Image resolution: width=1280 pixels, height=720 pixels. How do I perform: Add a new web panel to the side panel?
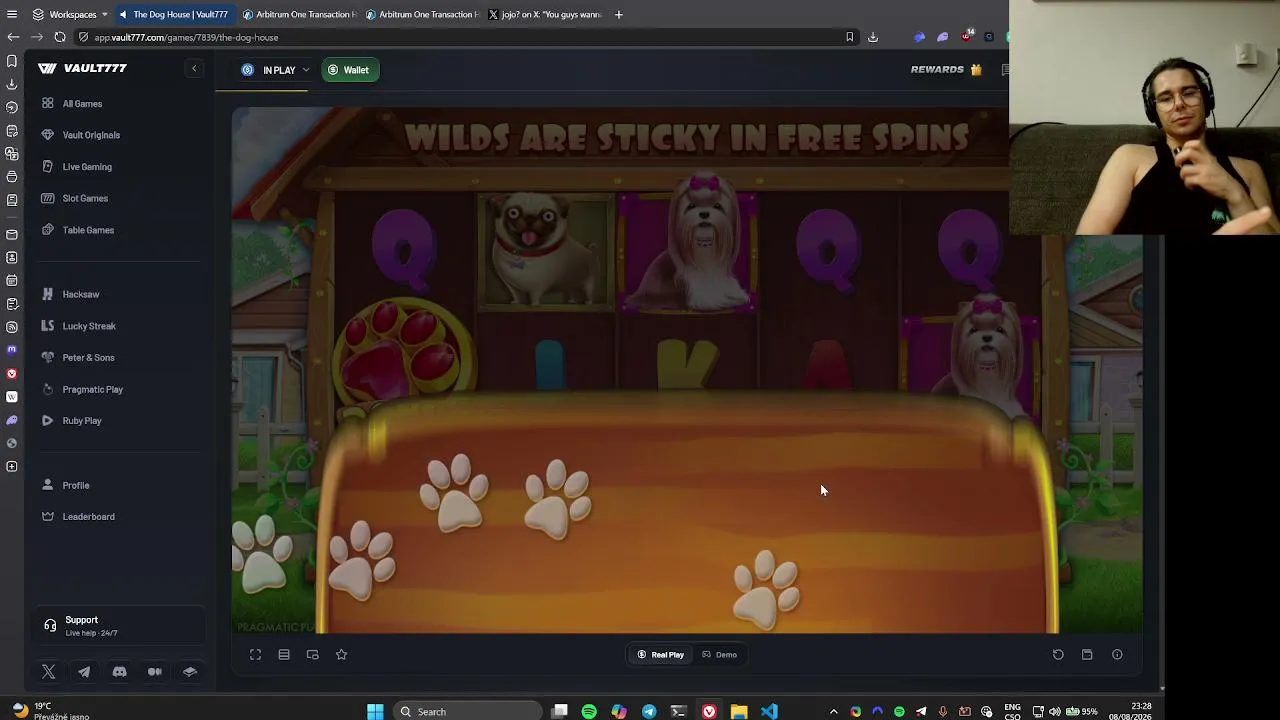[x=12, y=466]
